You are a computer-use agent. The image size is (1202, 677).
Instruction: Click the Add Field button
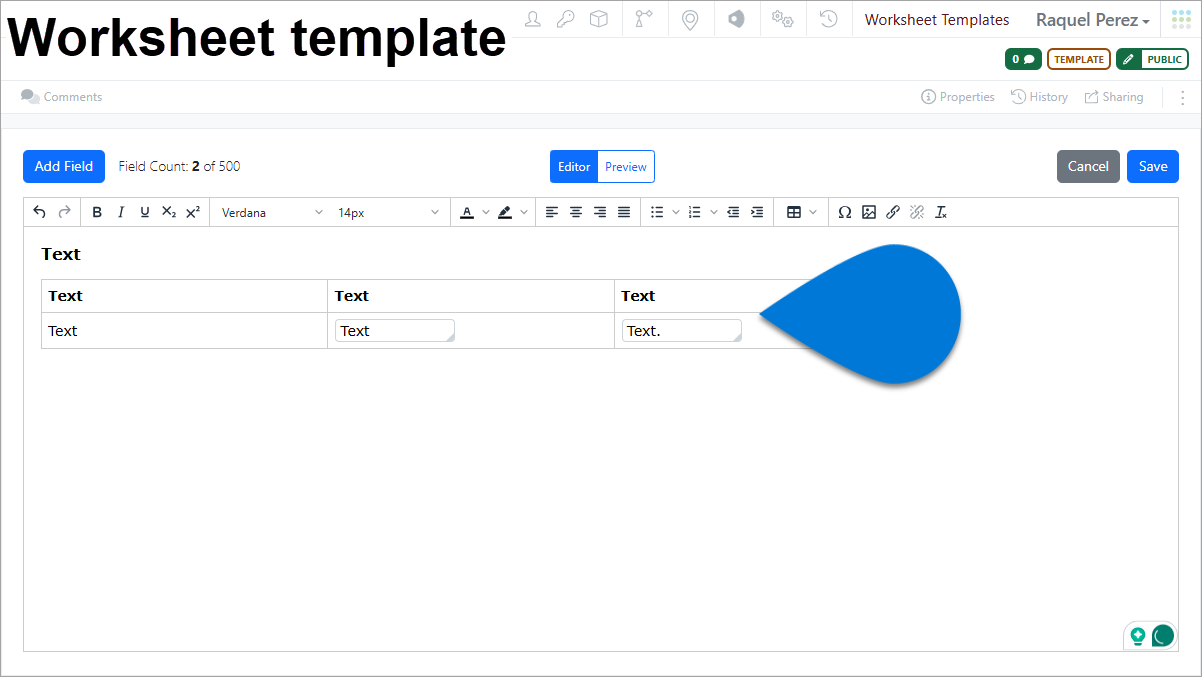pyautogui.click(x=64, y=166)
